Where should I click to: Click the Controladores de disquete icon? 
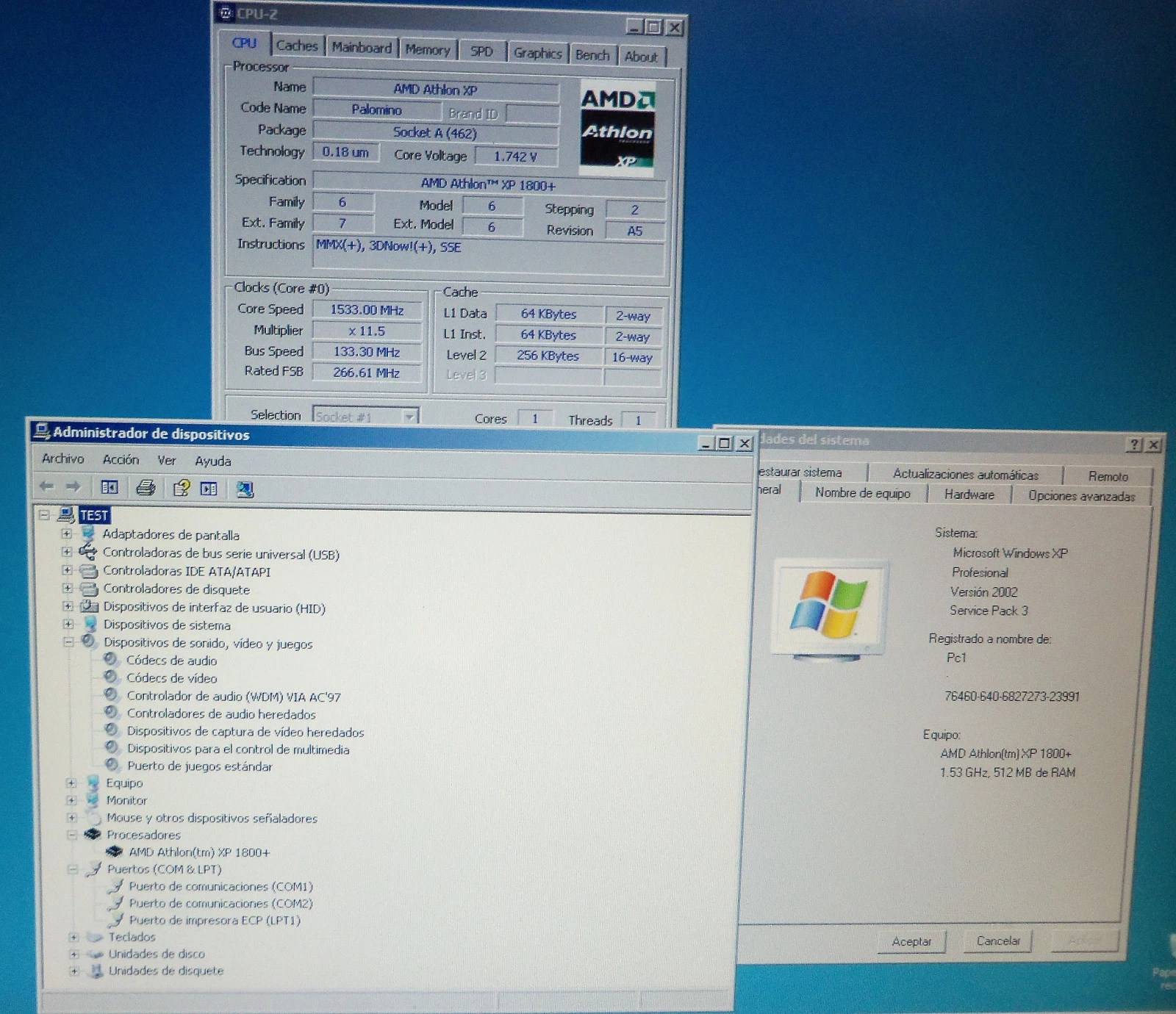pos(89,589)
